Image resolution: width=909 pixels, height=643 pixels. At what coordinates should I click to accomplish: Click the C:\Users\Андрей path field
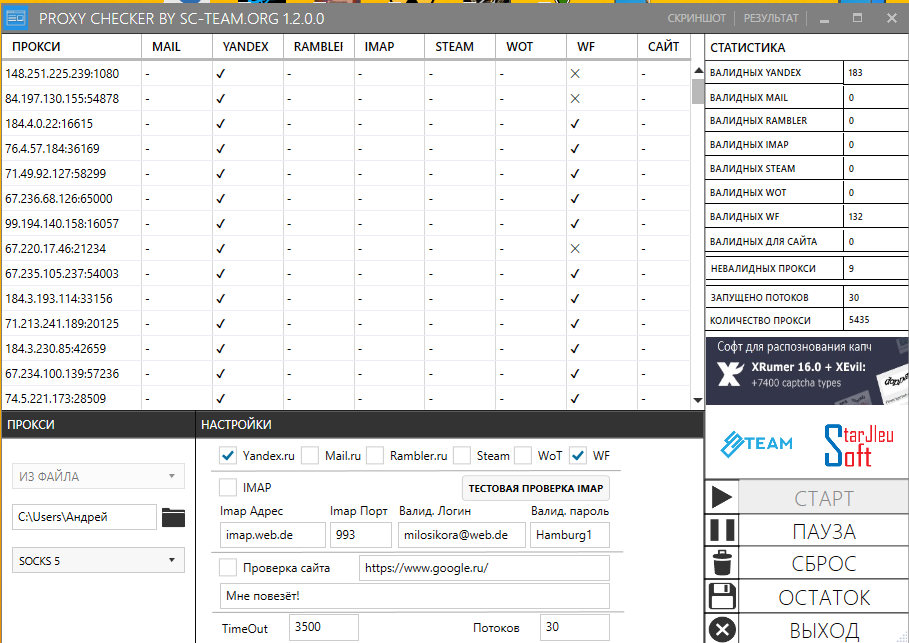pos(84,517)
